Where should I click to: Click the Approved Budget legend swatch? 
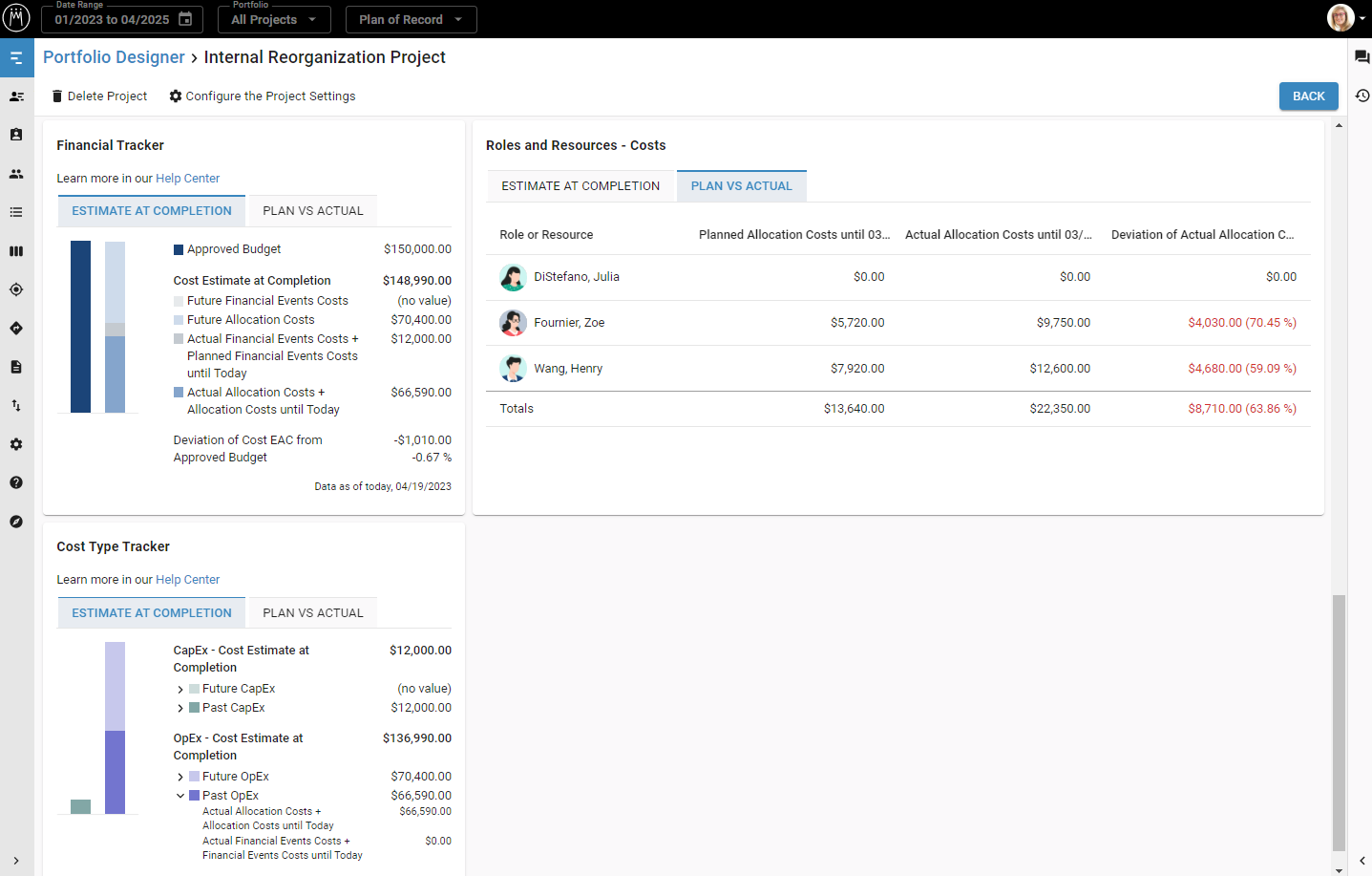pos(179,249)
